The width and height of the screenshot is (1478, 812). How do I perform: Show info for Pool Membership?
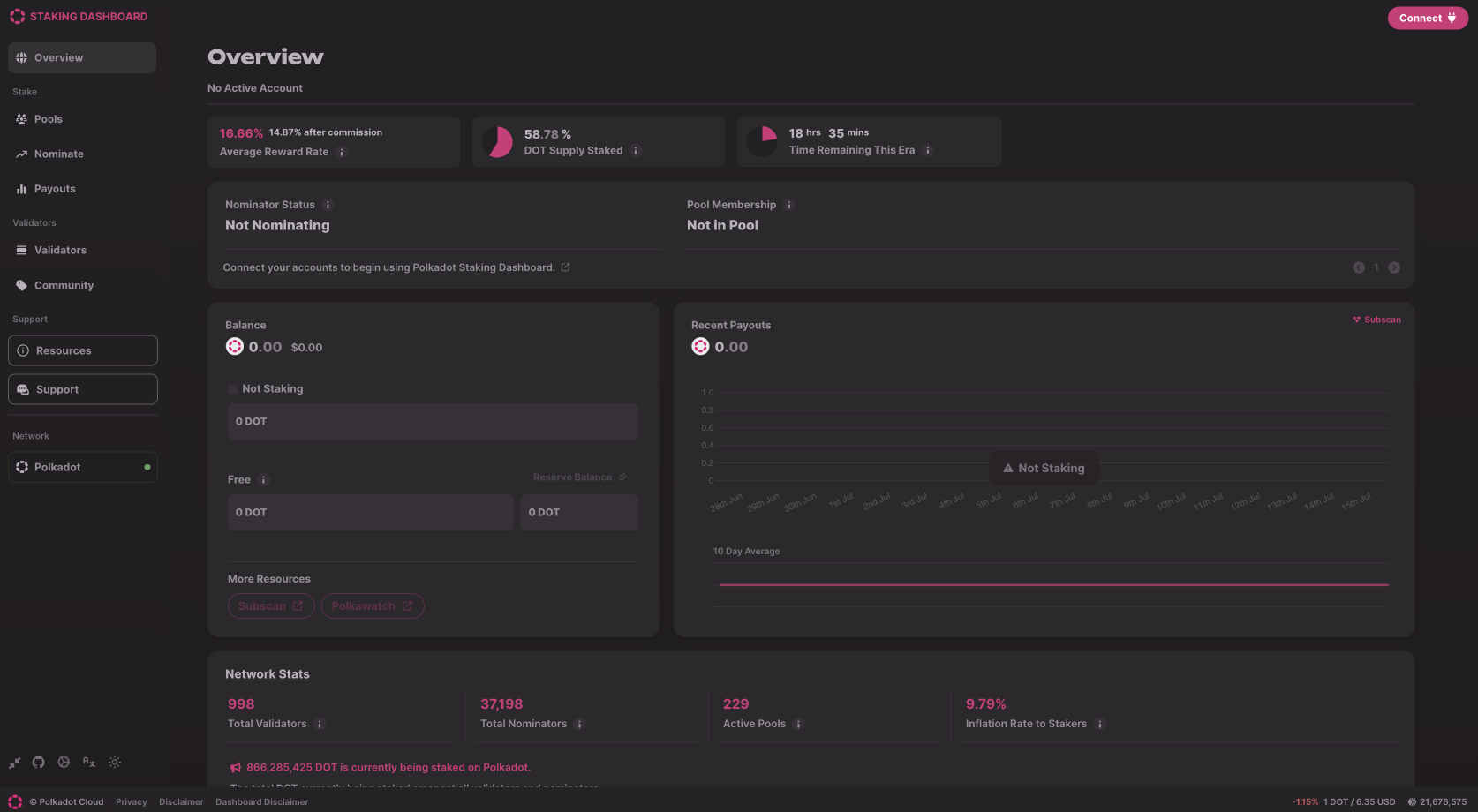click(789, 205)
